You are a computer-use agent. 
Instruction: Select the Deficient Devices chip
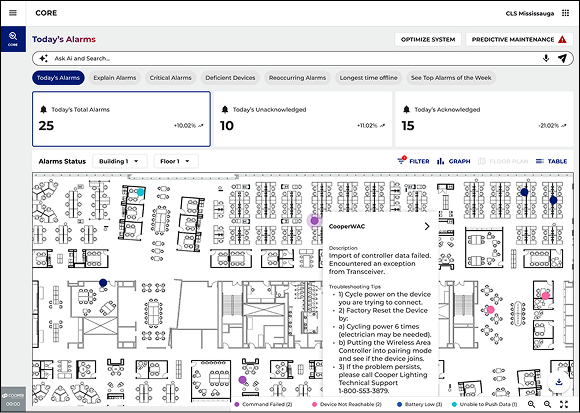click(x=230, y=78)
